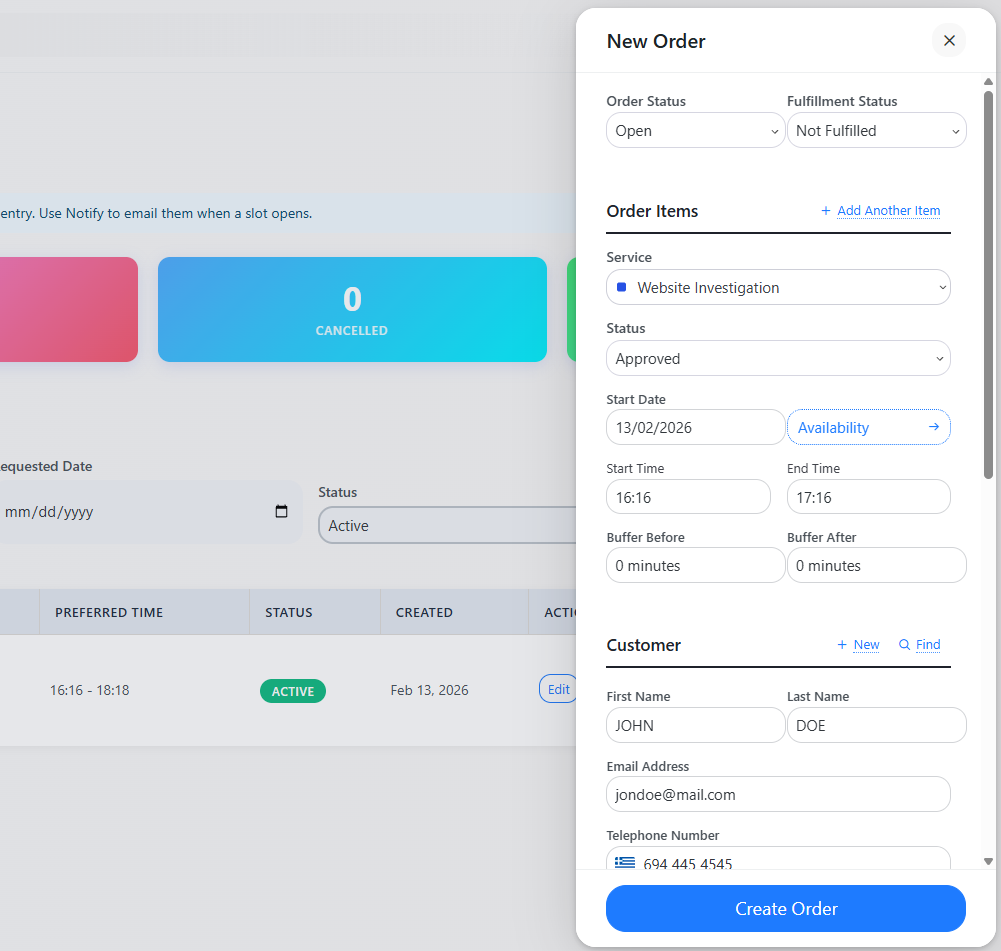Open the Order Status dropdown
This screenshot has width=1001, height=951.
pos(695,131)
